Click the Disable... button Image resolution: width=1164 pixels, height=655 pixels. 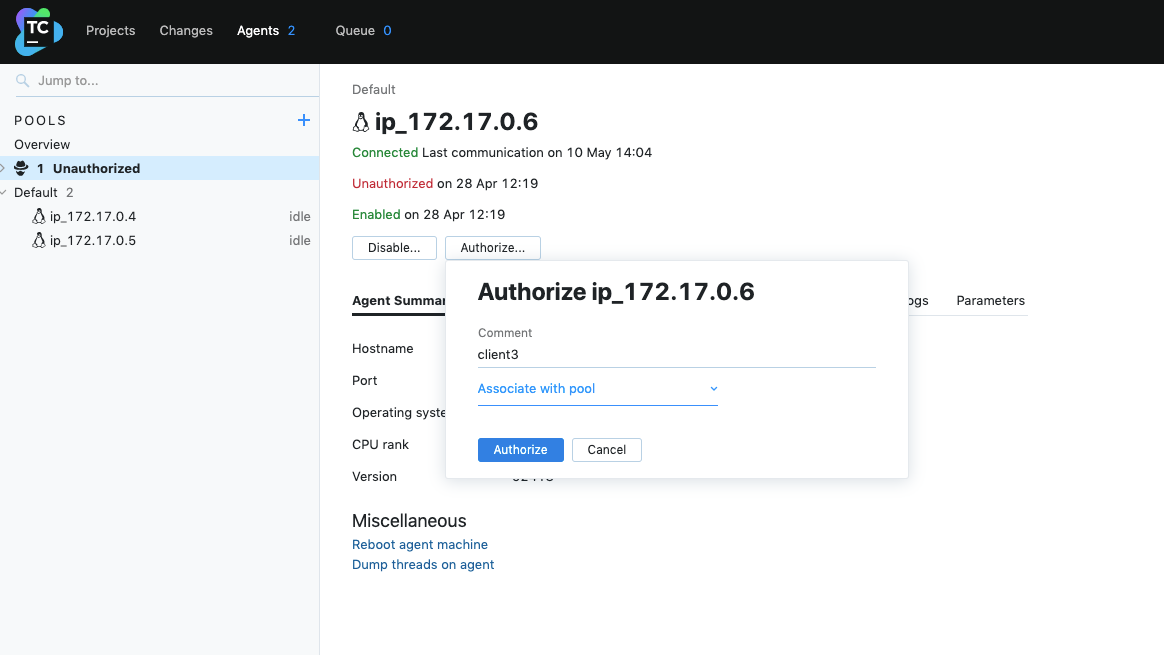tap(394, 248)
